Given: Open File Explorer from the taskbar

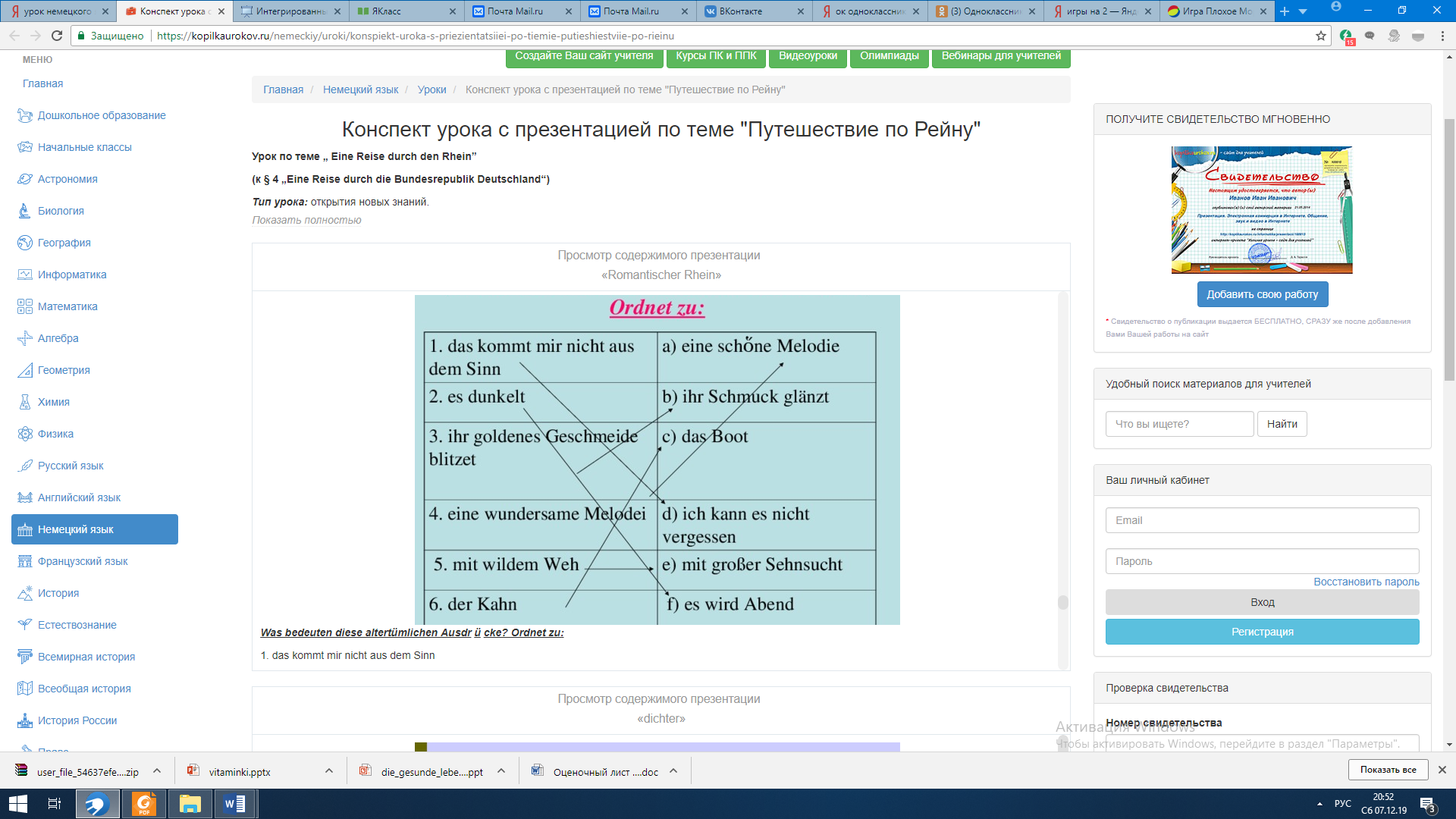Looking at the screenshot, I should [x=190, y=804].
